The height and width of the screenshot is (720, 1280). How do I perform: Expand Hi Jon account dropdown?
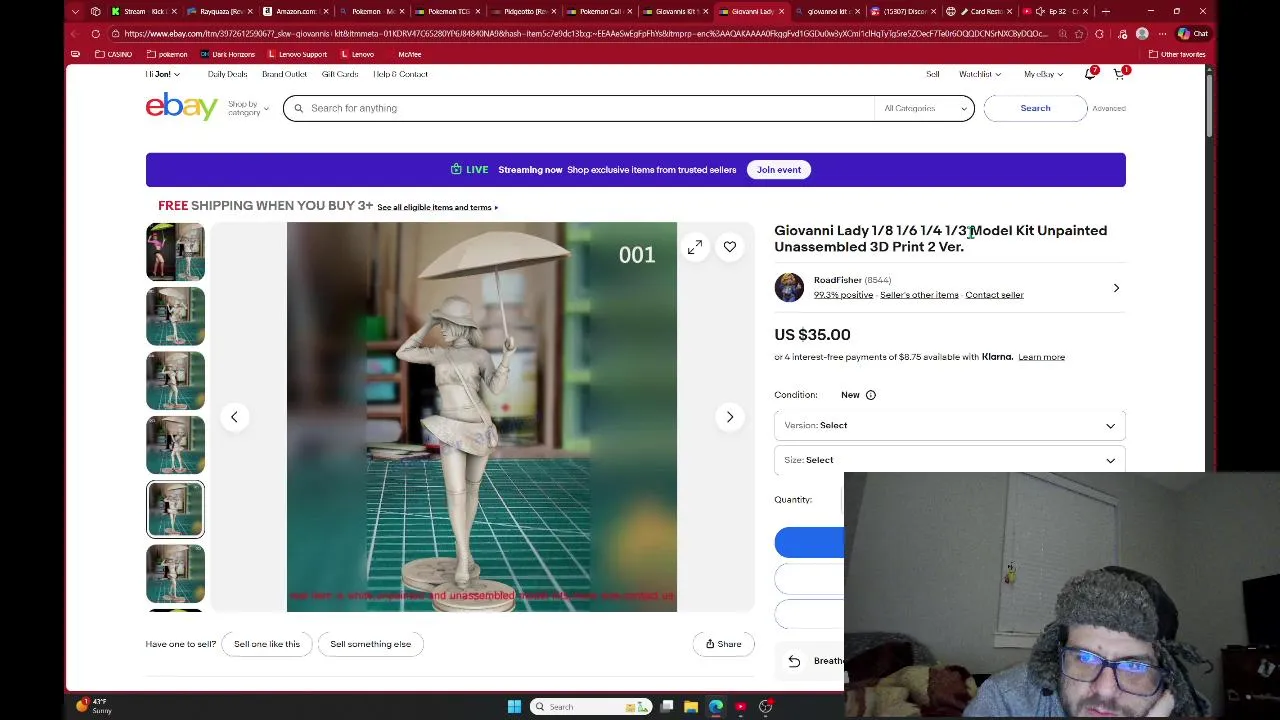(x=163, y=74)
